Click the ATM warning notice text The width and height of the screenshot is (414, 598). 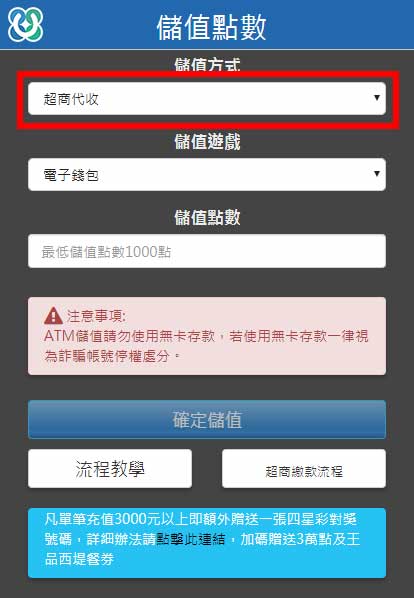(206, 346)
